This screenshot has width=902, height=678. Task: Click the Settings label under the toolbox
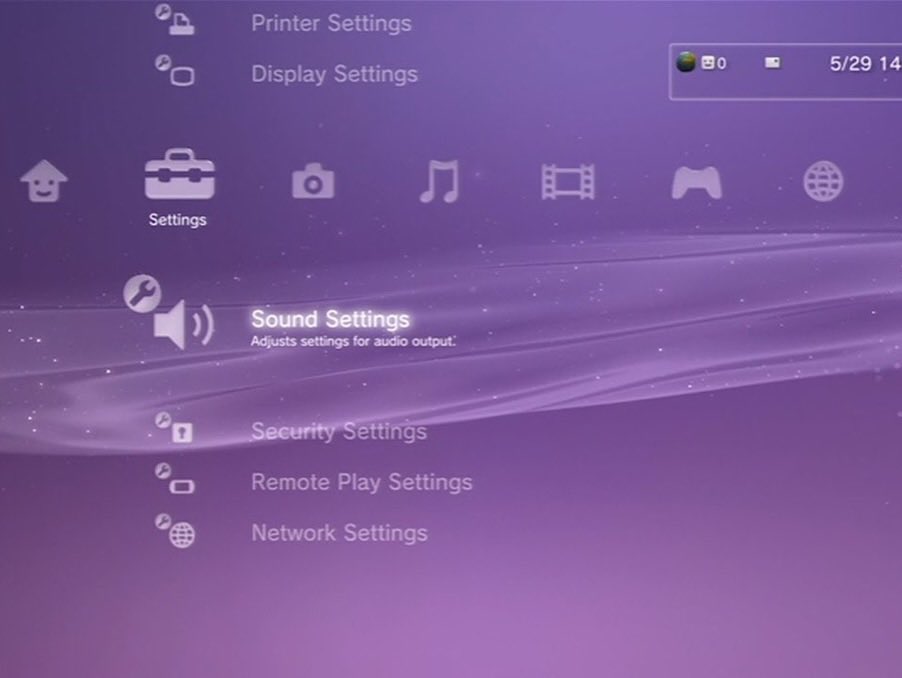pyautogui.click(x=177, y=220)
